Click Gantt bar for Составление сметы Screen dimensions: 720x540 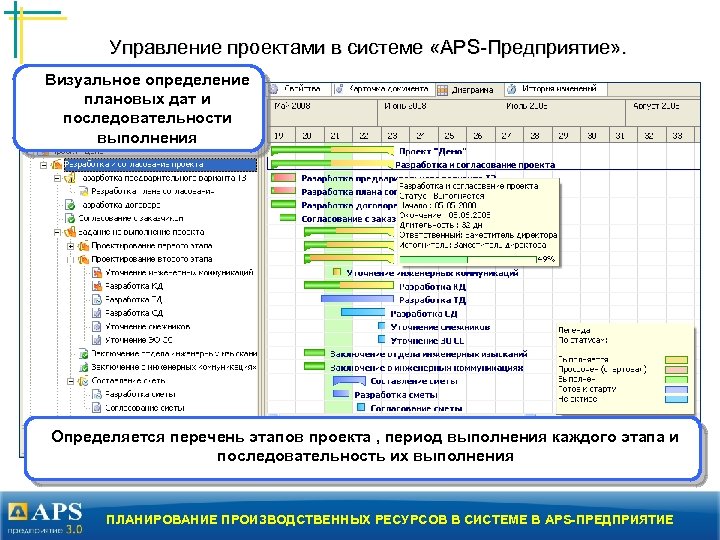(349, 381)
